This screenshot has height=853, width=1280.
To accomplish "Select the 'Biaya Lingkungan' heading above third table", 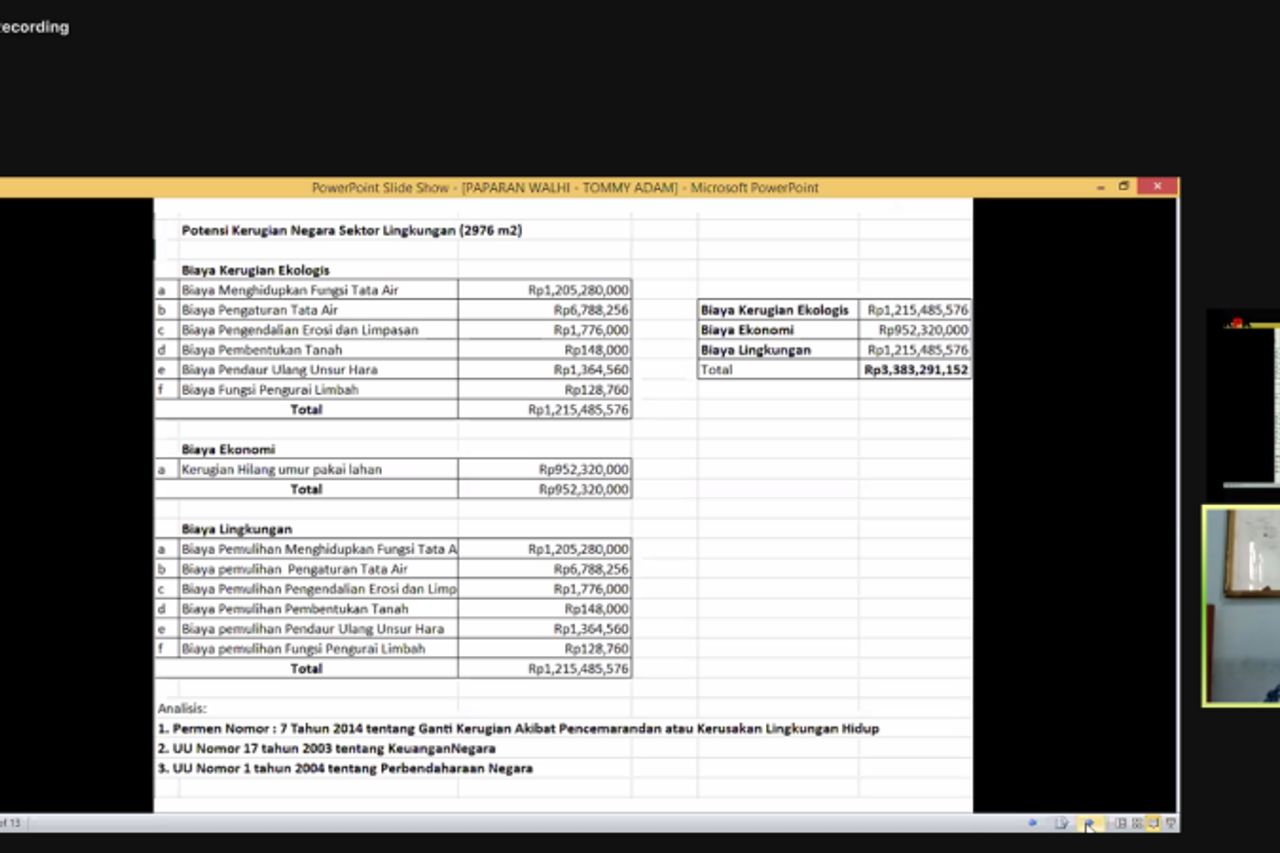I will pos(236,529).
